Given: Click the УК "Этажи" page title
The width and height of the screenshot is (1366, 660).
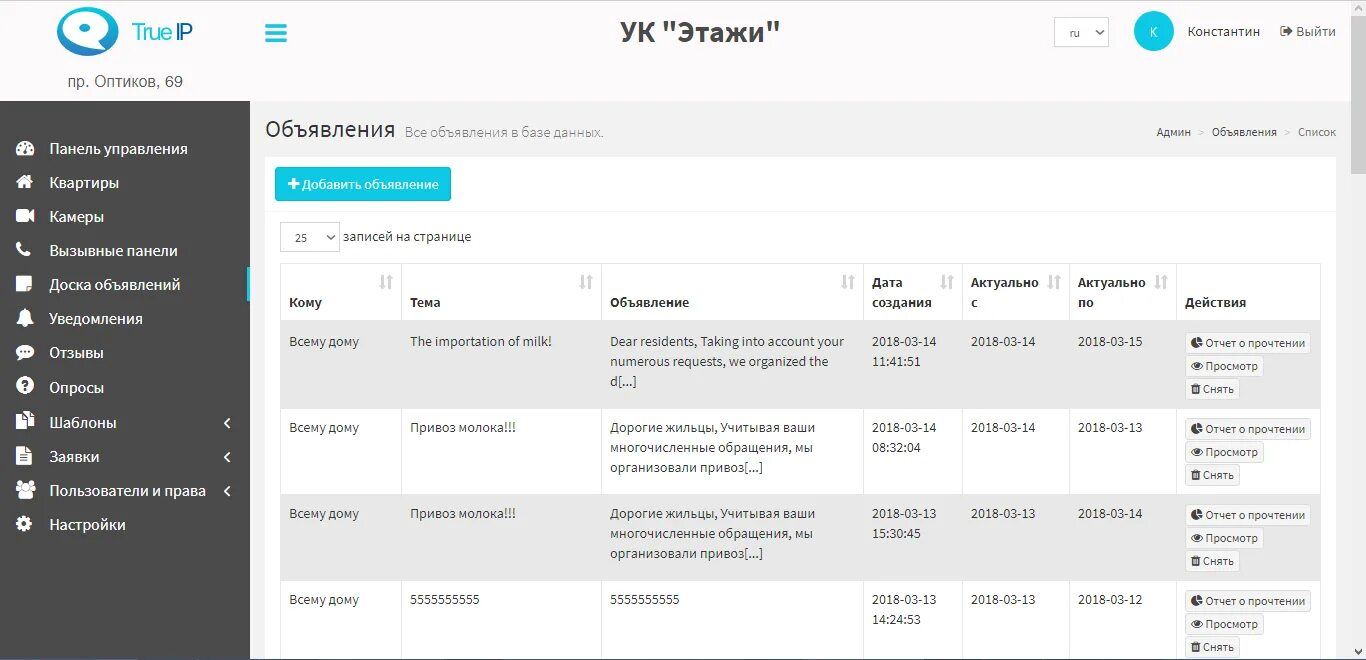Looking at the screenshot, I should coord(700,32).
